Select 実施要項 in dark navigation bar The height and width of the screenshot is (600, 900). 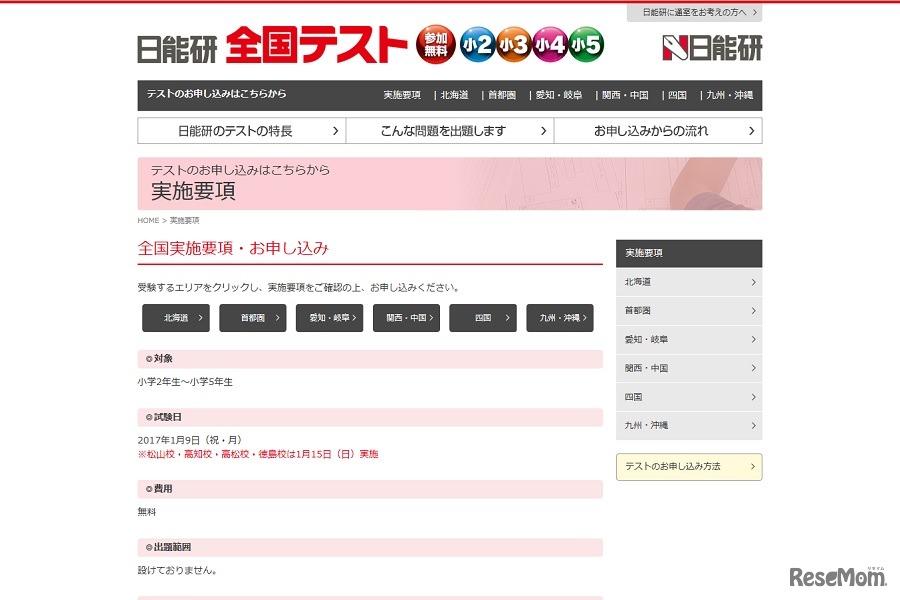(402, 95)
